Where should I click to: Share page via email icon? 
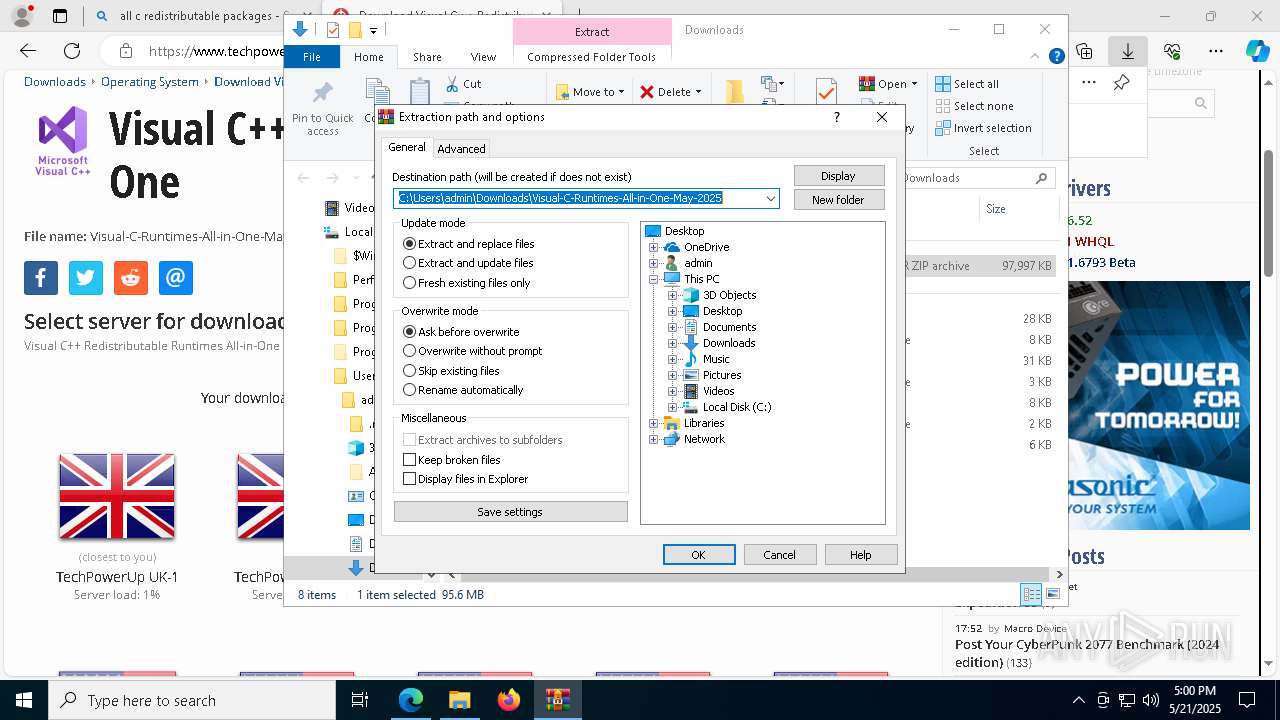pos(176,278)
